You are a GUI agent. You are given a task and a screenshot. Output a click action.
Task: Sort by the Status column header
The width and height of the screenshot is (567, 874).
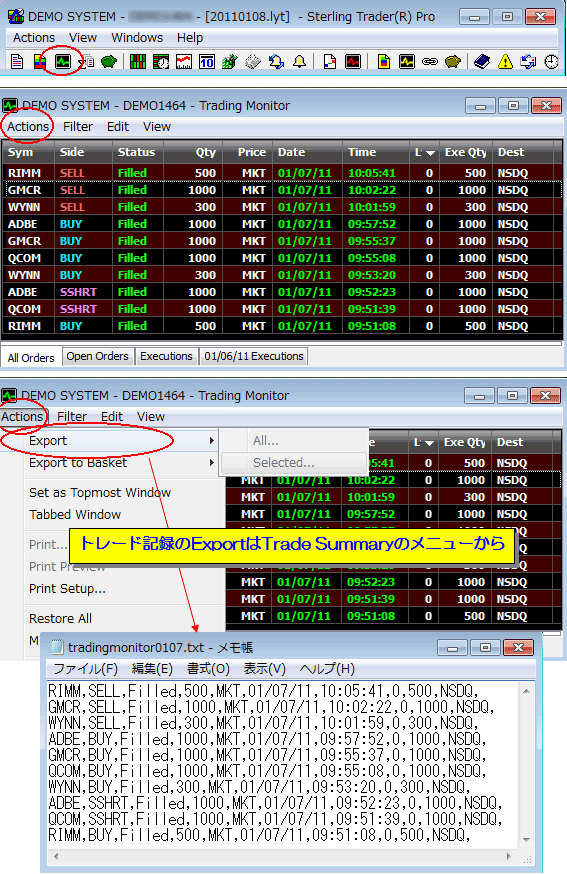[136, 152]
